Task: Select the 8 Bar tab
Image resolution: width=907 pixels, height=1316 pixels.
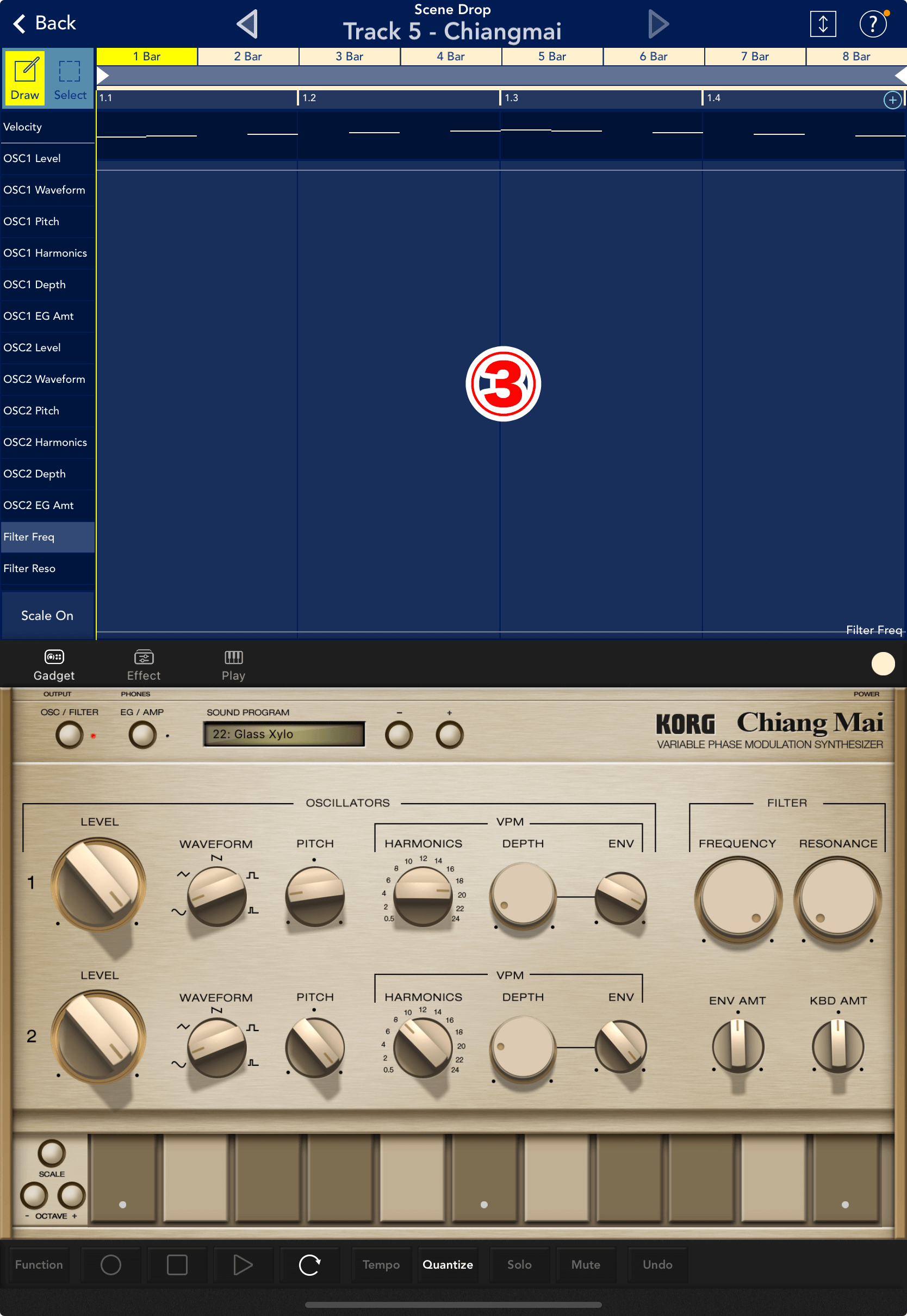Action: (x=856, y=56)
